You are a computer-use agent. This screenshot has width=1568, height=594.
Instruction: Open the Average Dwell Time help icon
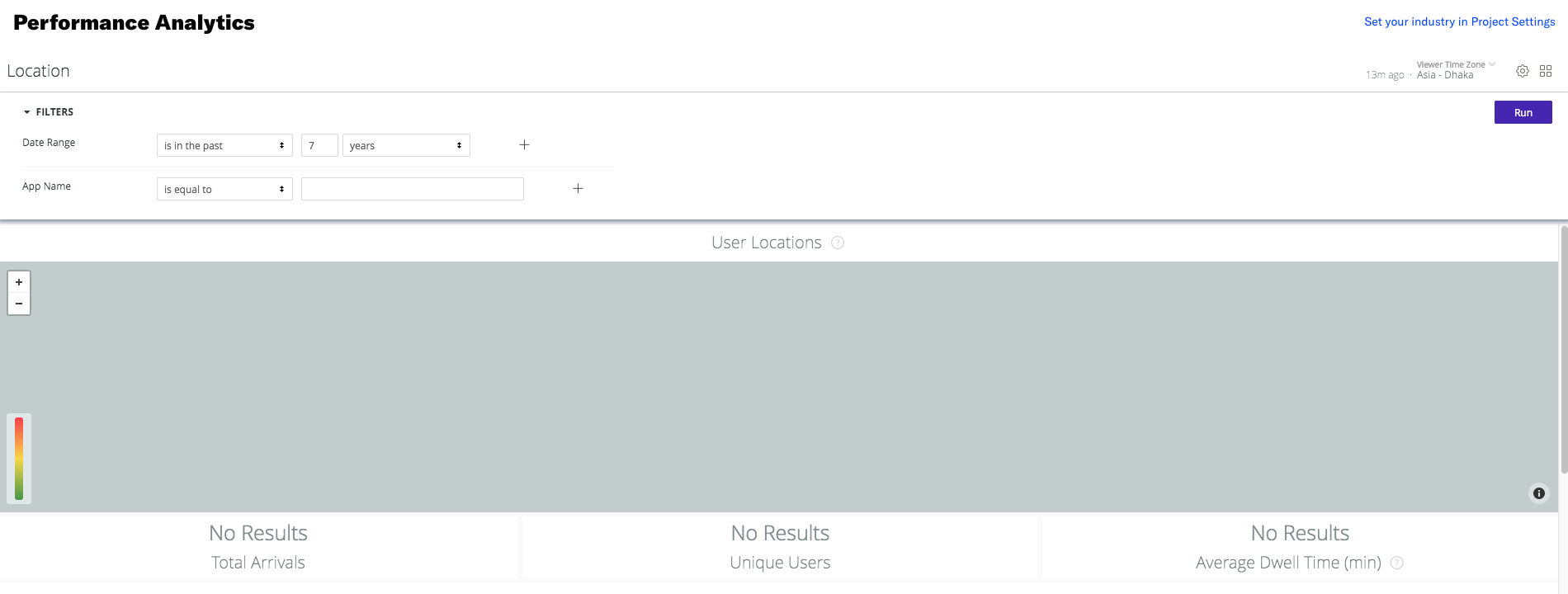(x=1396, y=563)
